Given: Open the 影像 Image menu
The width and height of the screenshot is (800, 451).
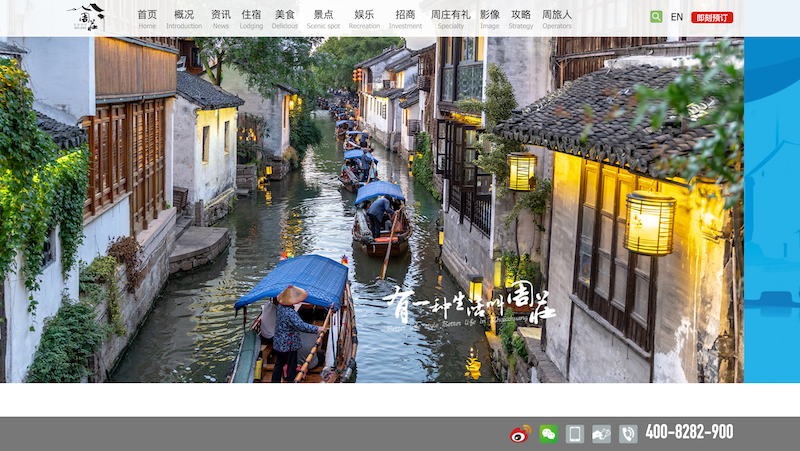Looking at the screenshot, I should click(490, 19).
